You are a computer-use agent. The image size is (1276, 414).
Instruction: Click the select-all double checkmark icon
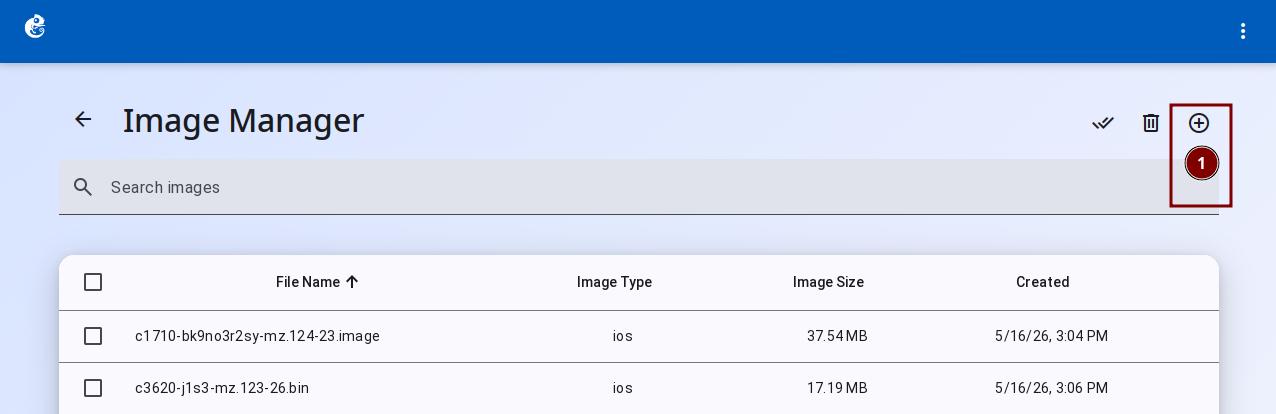coord(1103,123)
